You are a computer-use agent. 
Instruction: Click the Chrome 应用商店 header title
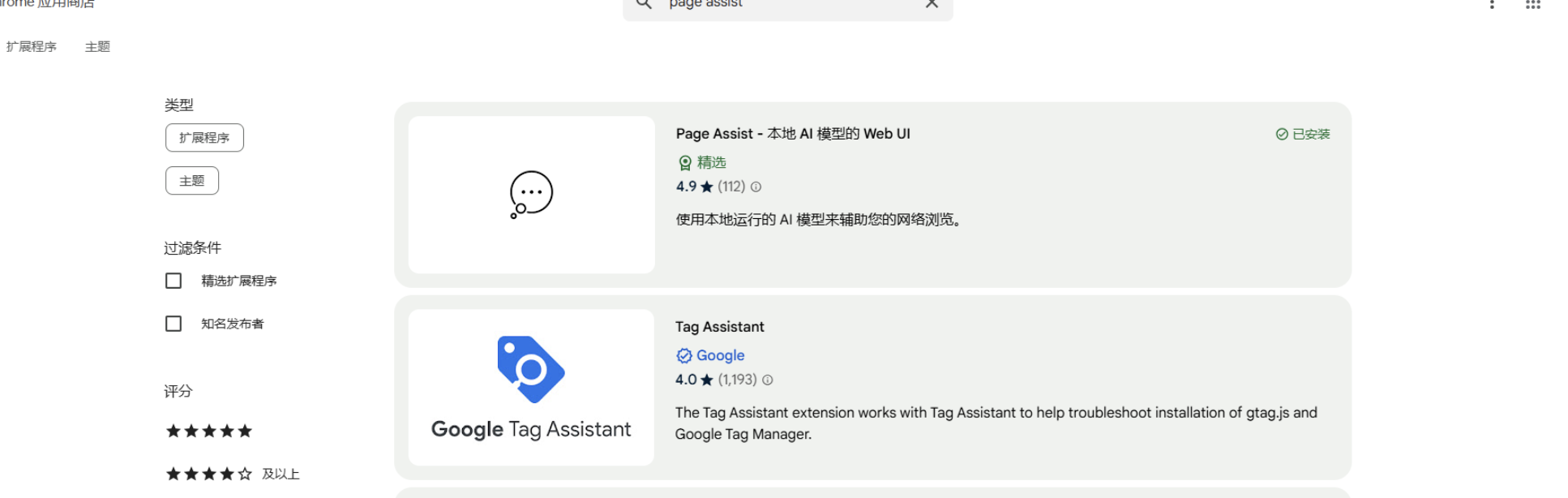tap(47, 4)
